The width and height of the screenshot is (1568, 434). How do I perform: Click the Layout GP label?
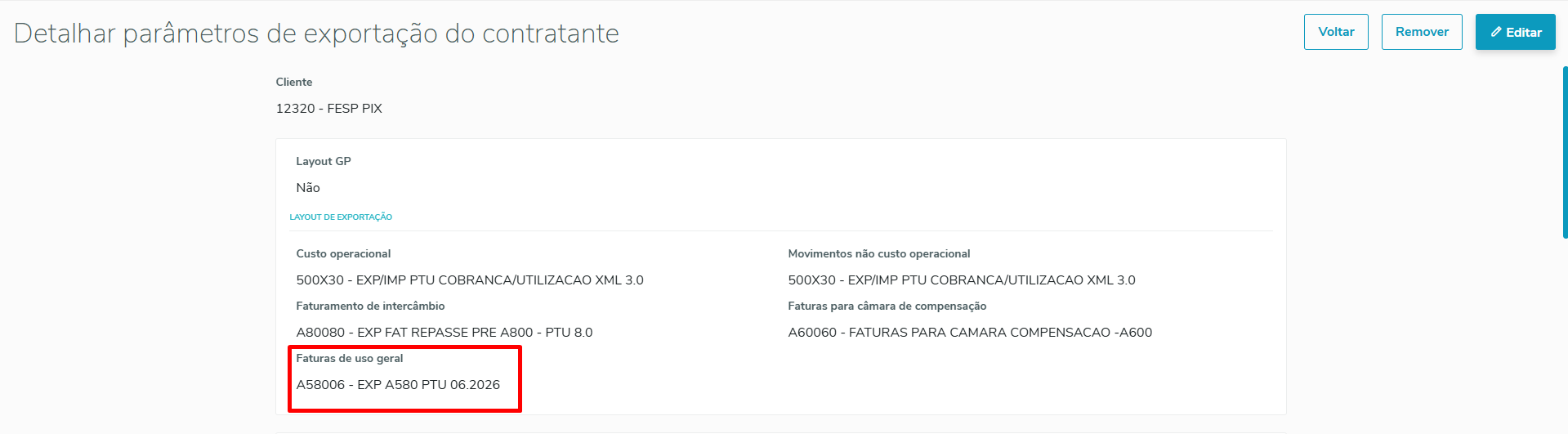pos(324,161)
